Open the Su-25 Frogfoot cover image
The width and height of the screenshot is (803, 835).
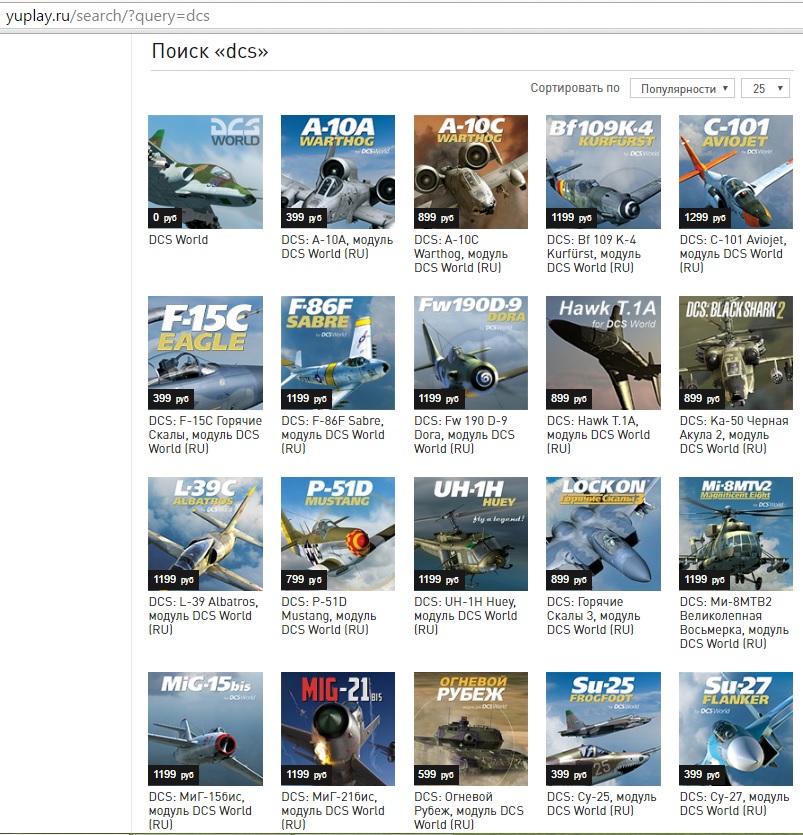pos(603,729)
